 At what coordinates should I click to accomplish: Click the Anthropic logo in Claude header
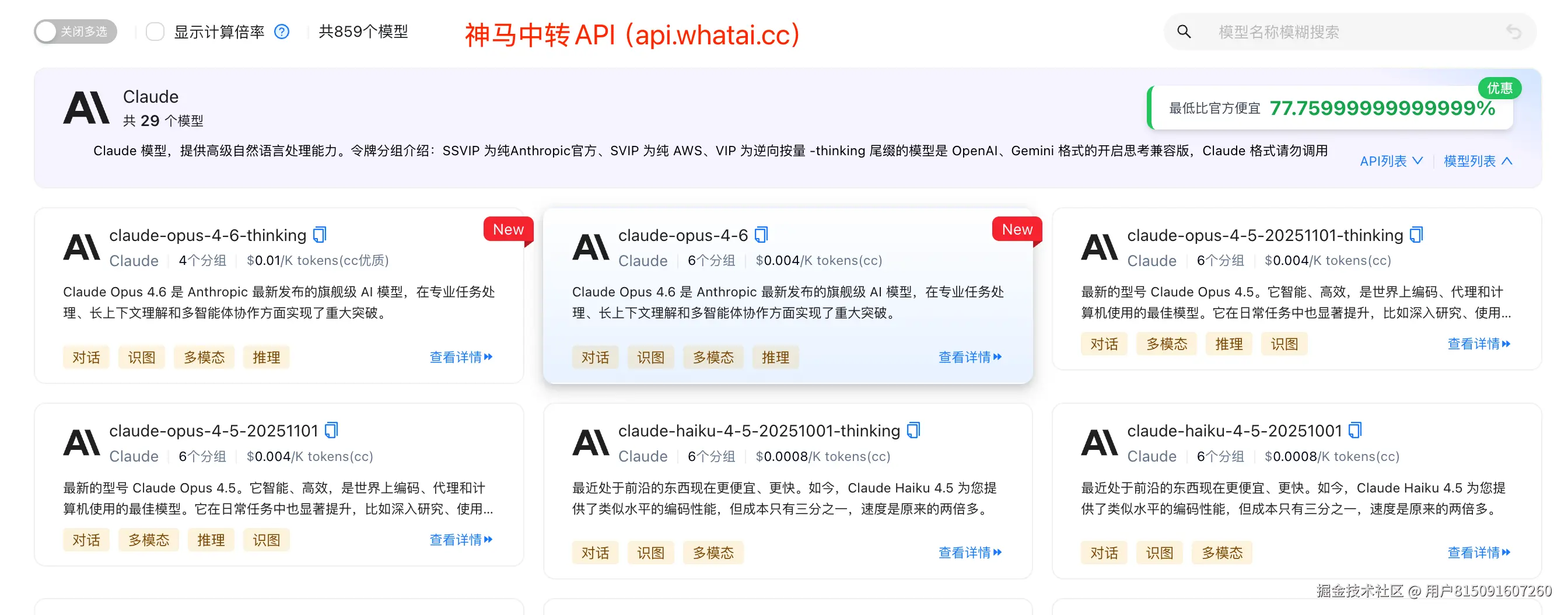(x=86, y=109)
